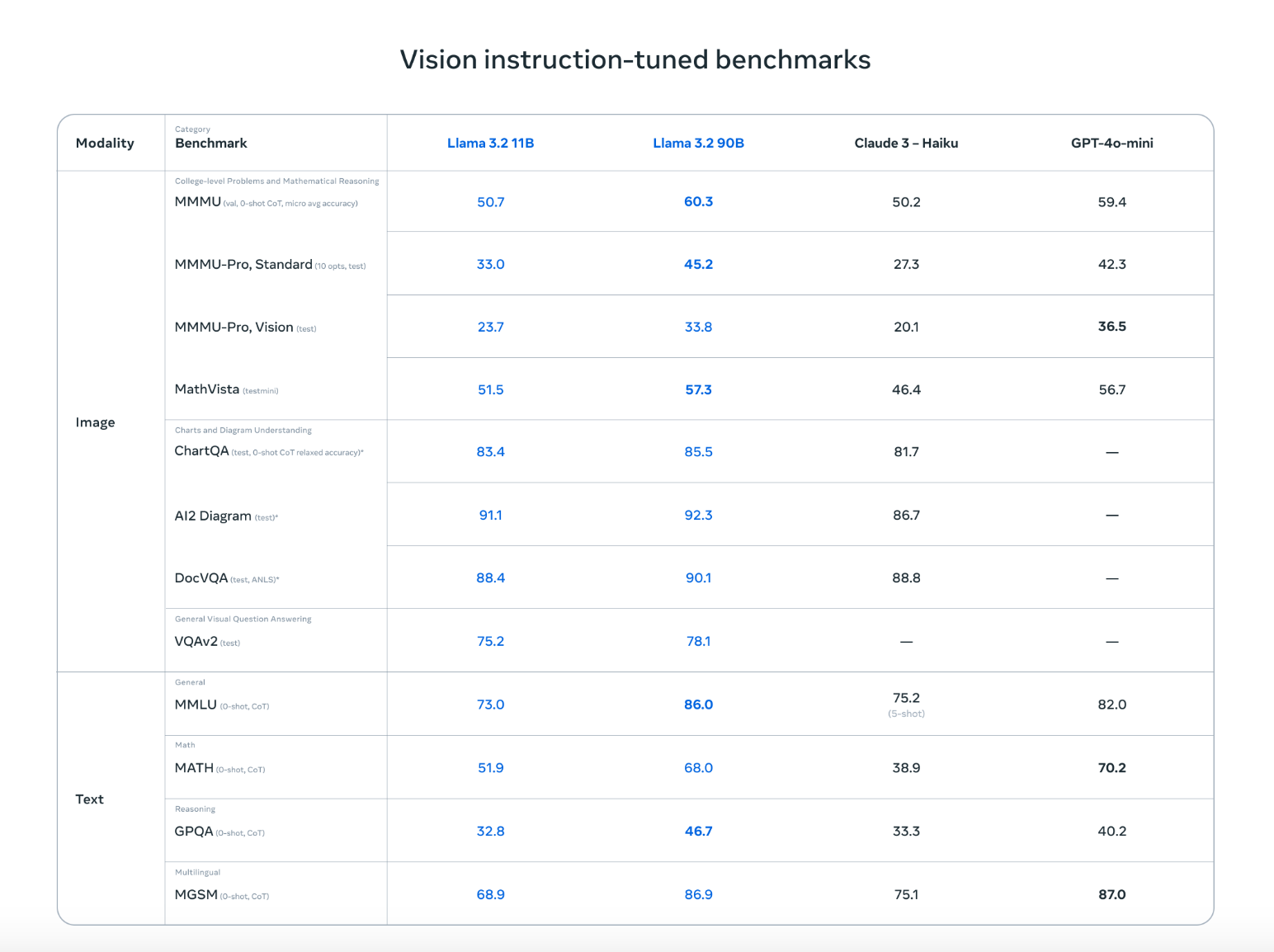Select the 'Reasoning' category label above GPQA

click(x=195, y=808)
